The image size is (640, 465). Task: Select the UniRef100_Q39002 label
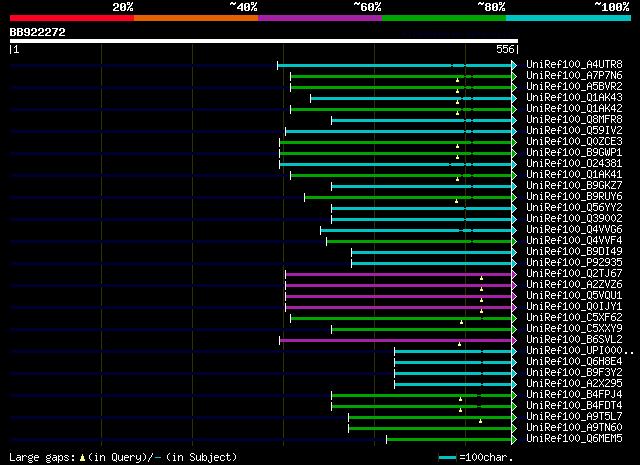(x=574, y=219)
